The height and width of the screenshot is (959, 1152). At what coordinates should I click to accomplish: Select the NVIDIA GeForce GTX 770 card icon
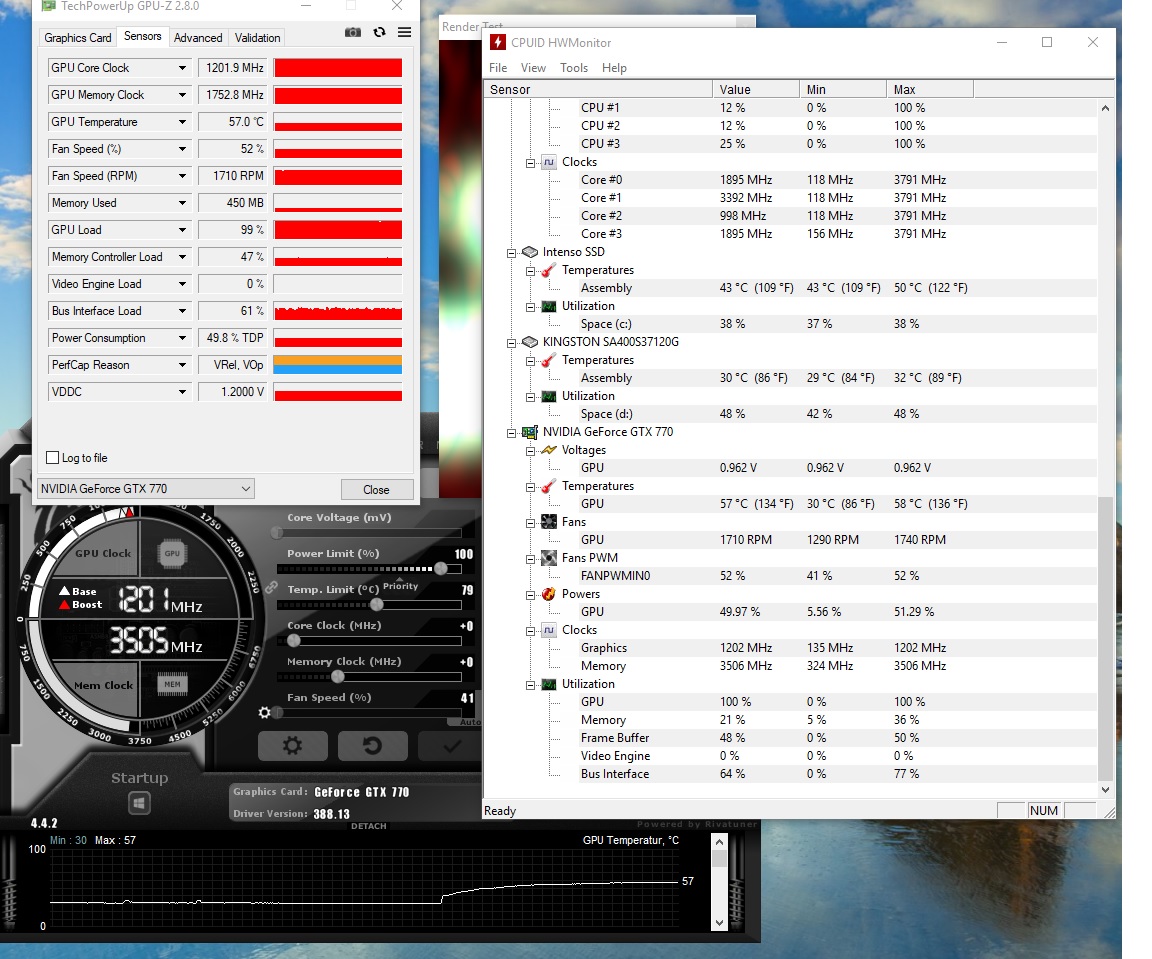530,432
